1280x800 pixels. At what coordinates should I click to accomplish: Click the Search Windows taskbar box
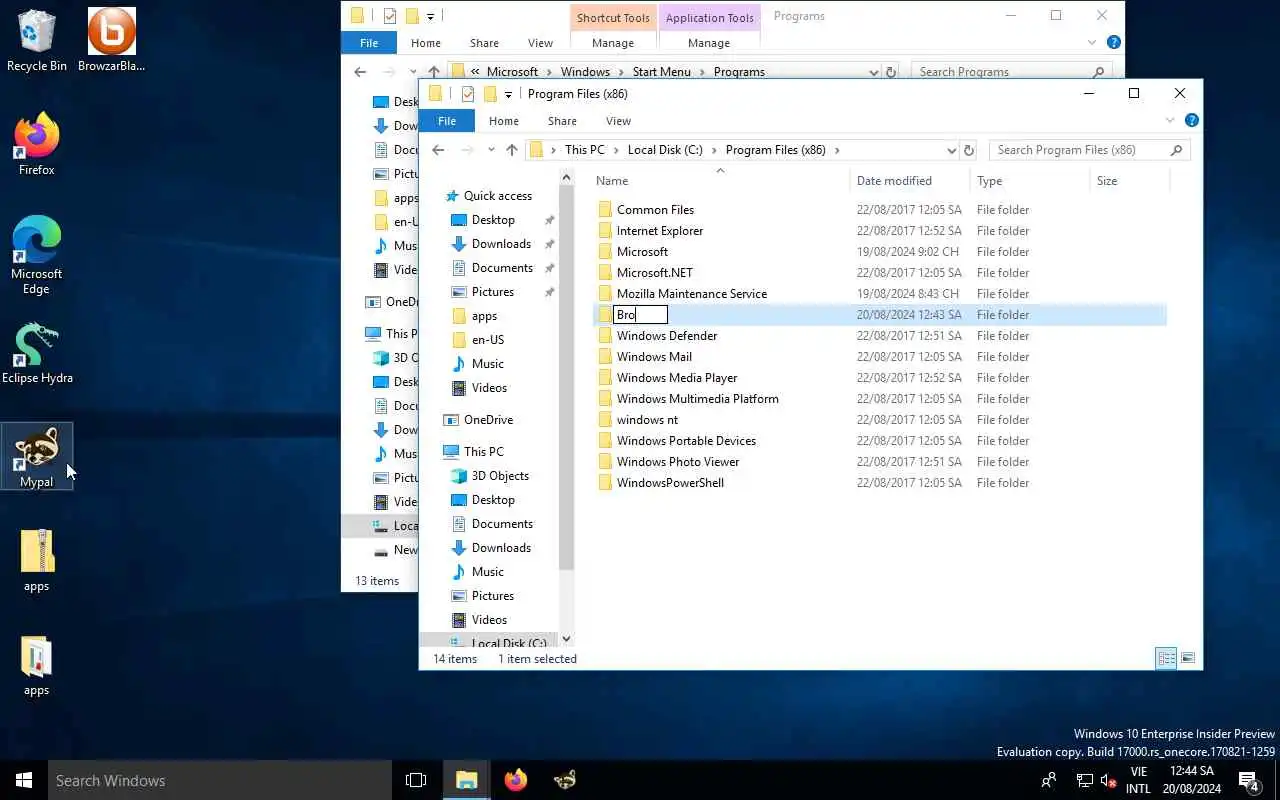[x=220, y=780]
